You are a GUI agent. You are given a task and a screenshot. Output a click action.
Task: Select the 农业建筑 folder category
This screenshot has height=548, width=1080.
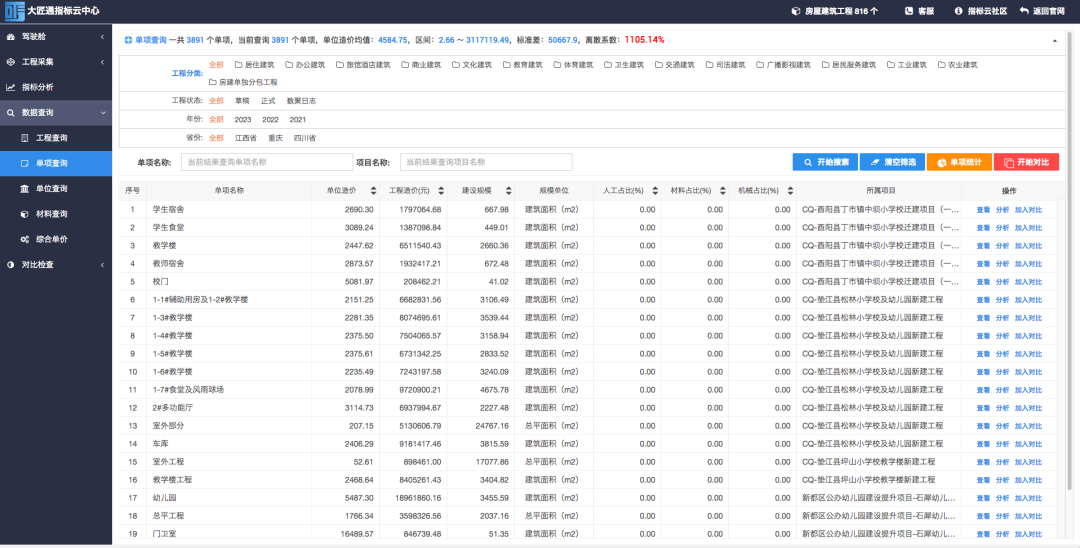pyautogui.click(x=958, y=65)
